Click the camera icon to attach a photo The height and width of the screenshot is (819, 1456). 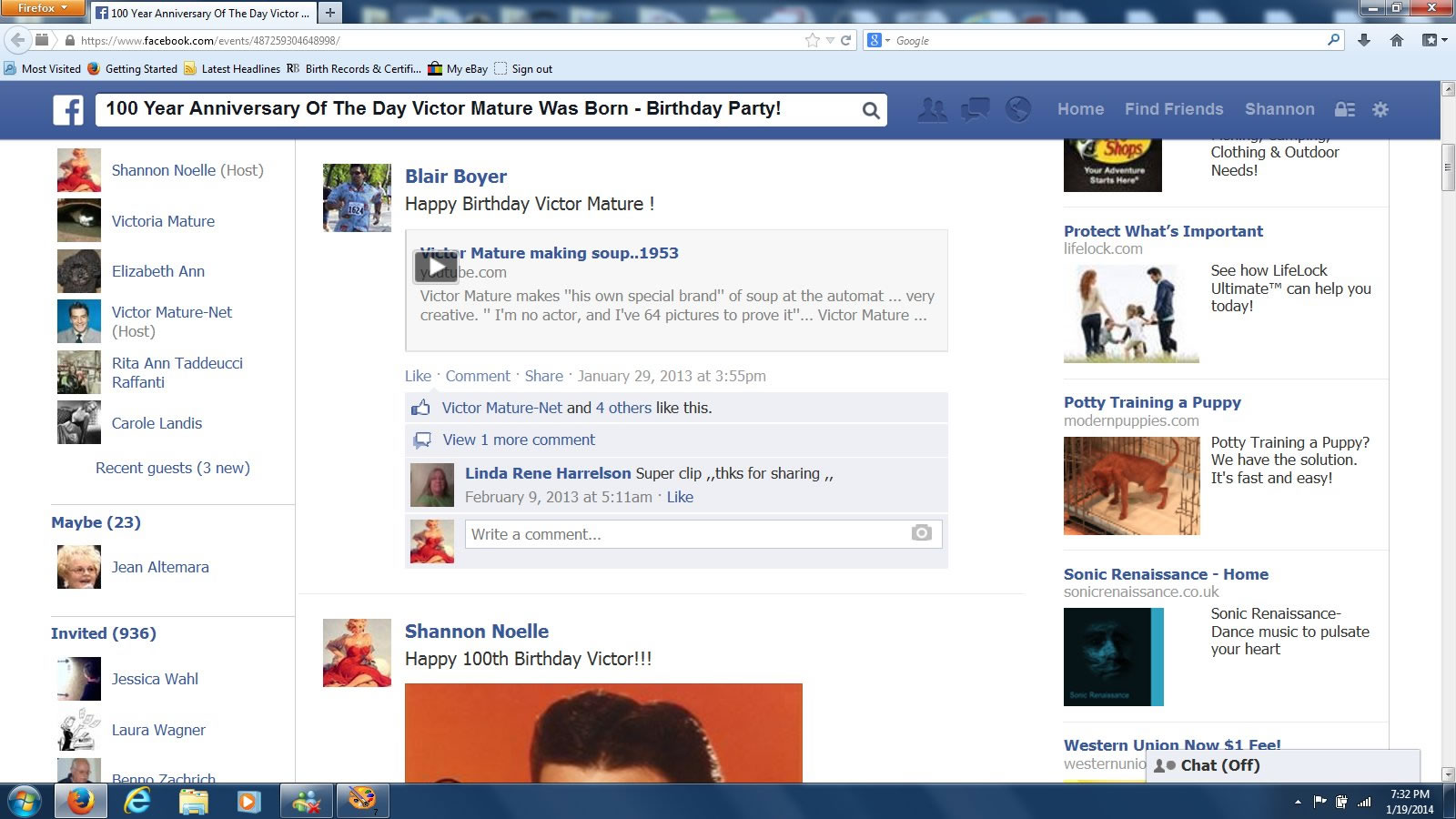[922, 533]
